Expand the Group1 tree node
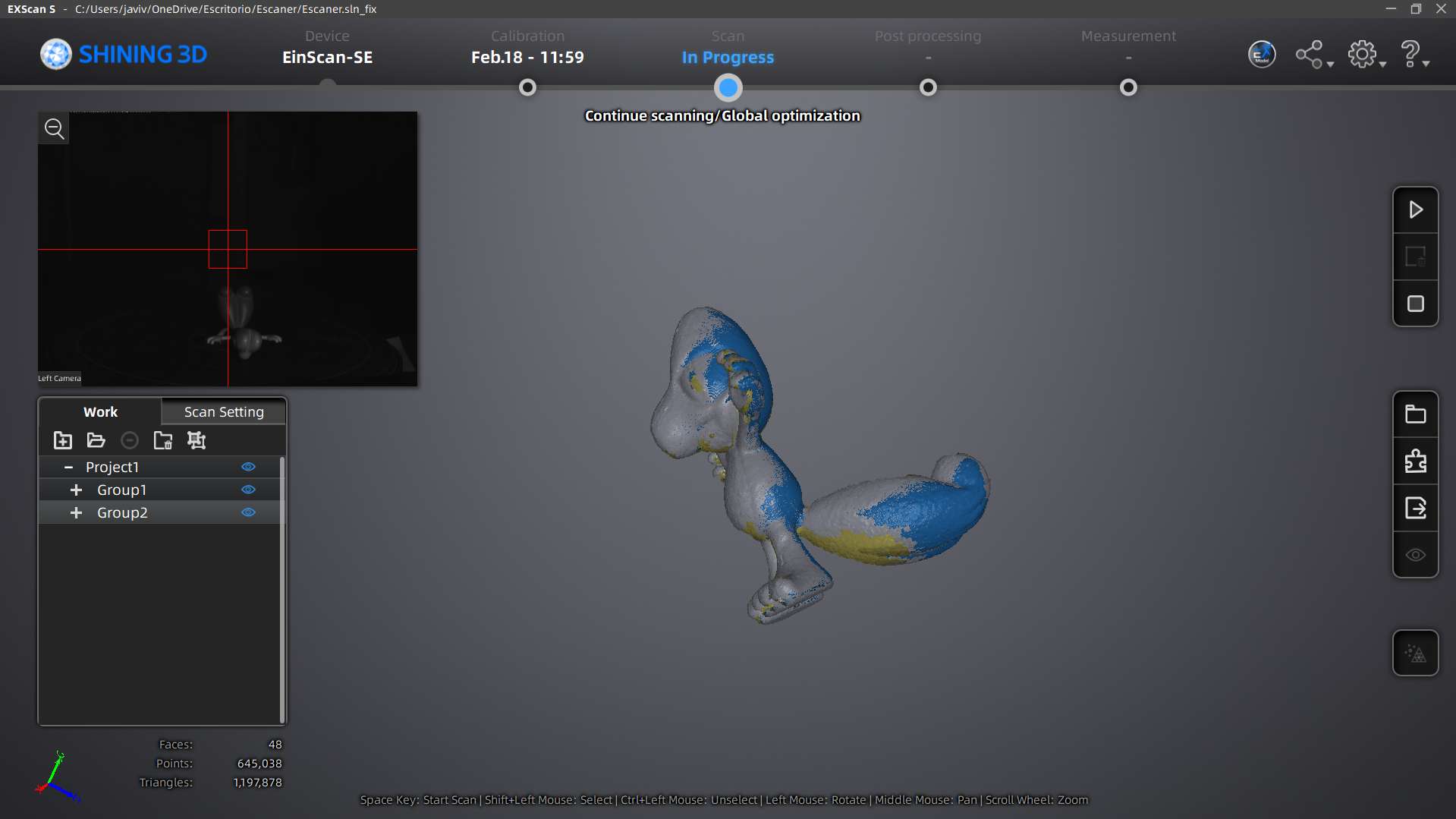The height and width of the screenshot is (819, 1456). [76, 490]
